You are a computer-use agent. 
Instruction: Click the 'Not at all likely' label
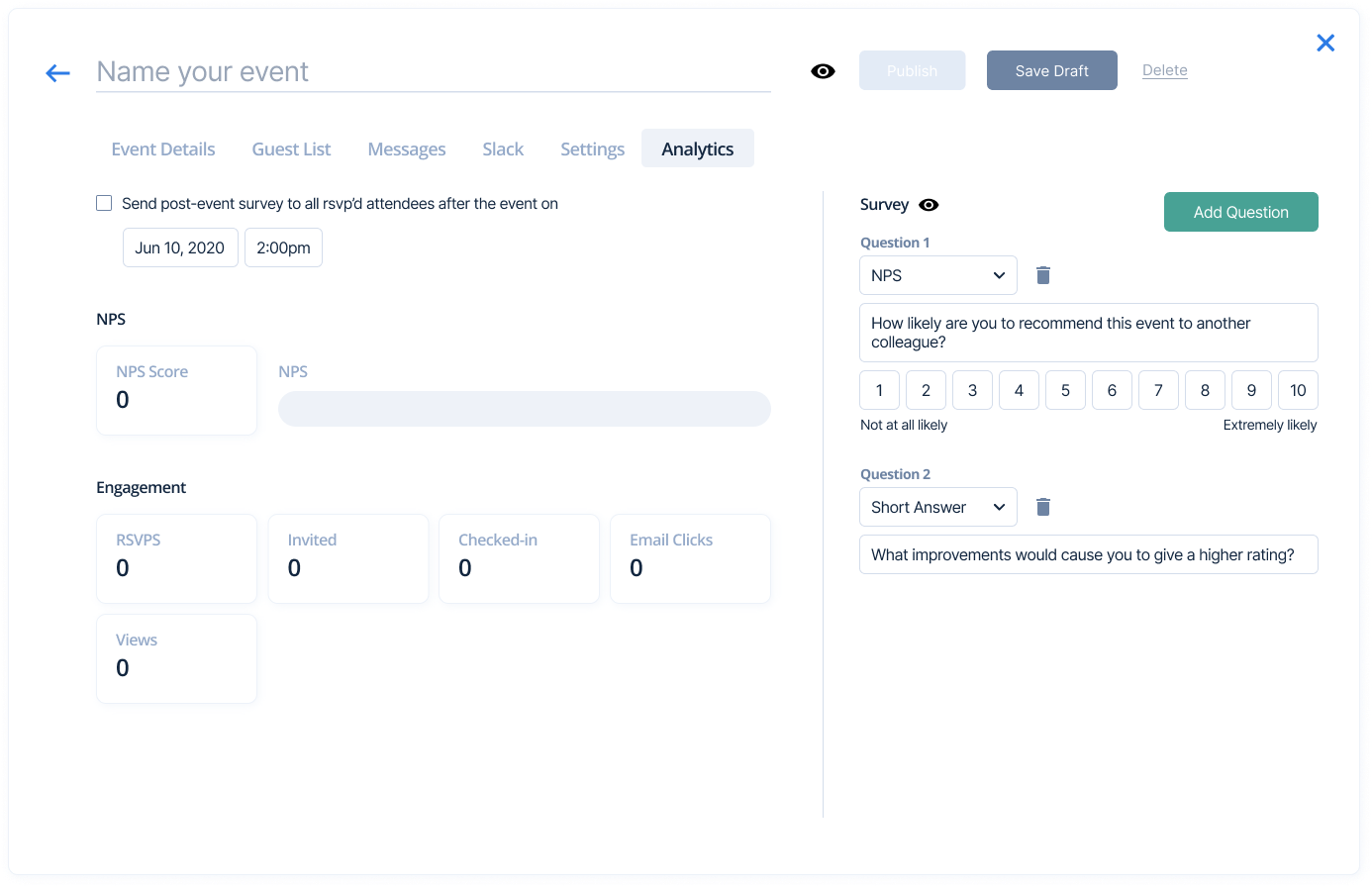(904, 425)
